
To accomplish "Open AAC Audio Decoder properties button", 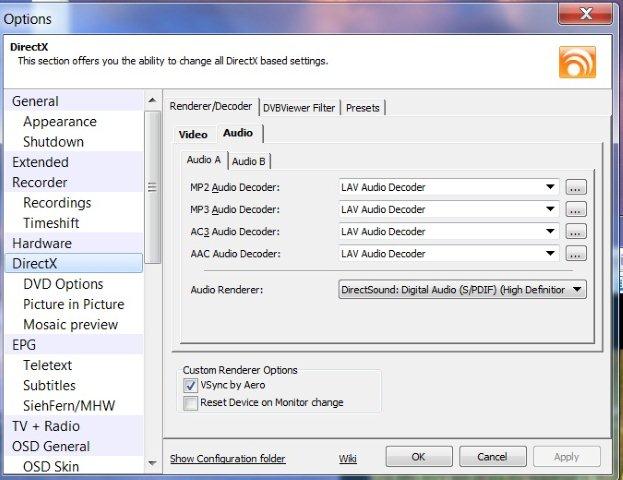I will 576,254.
